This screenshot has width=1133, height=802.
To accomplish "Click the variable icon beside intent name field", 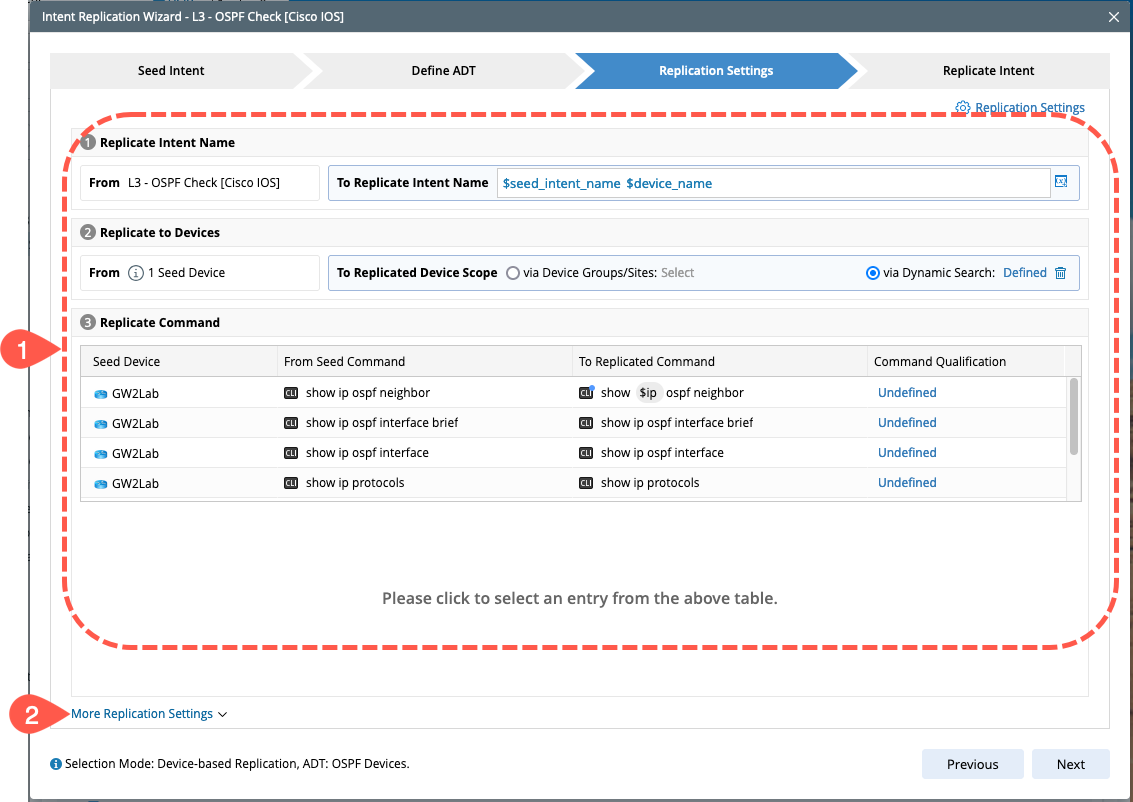I will coord(1062,181).
